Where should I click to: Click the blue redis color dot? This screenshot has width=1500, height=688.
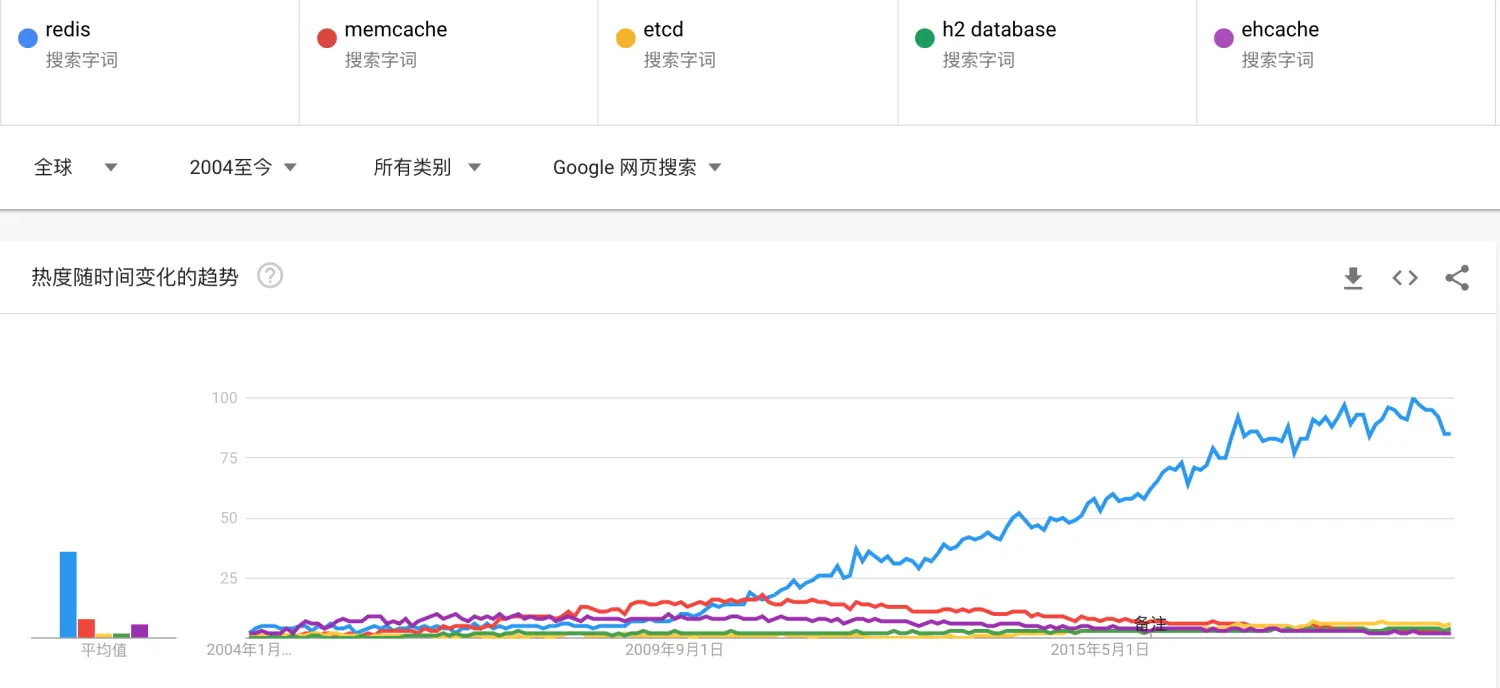click(28, 39)
